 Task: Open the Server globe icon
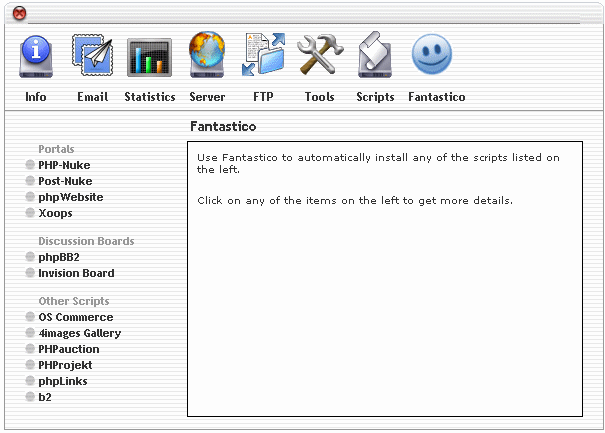pyautogui.click(x=207, y=54)
